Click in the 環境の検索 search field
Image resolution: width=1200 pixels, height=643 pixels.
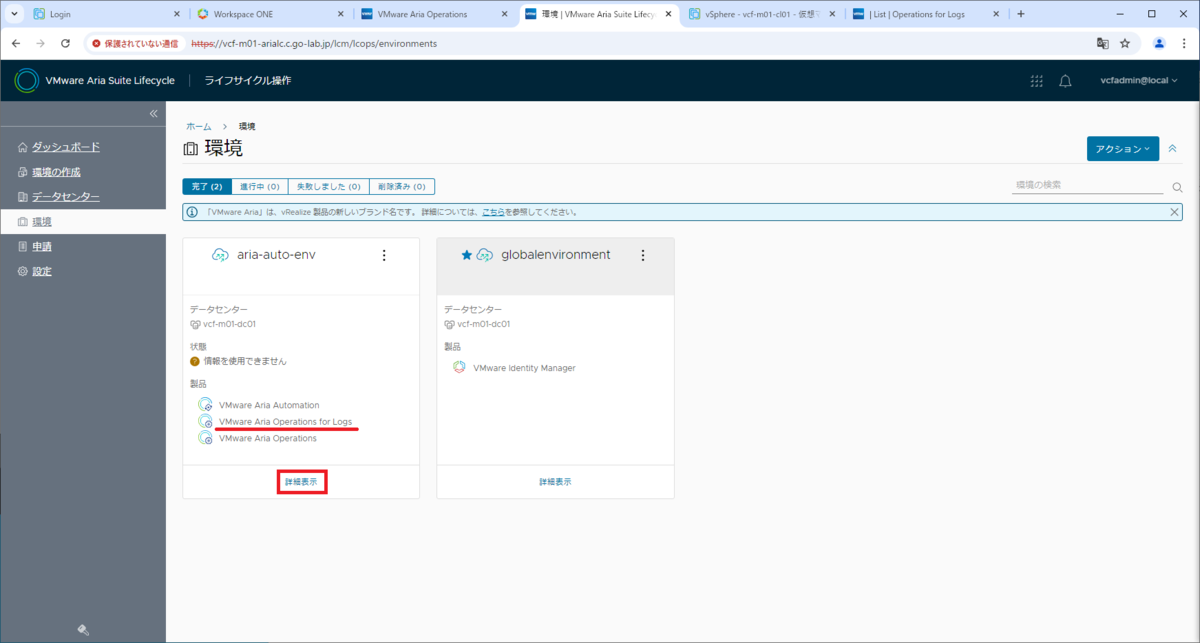point(1088,185)
